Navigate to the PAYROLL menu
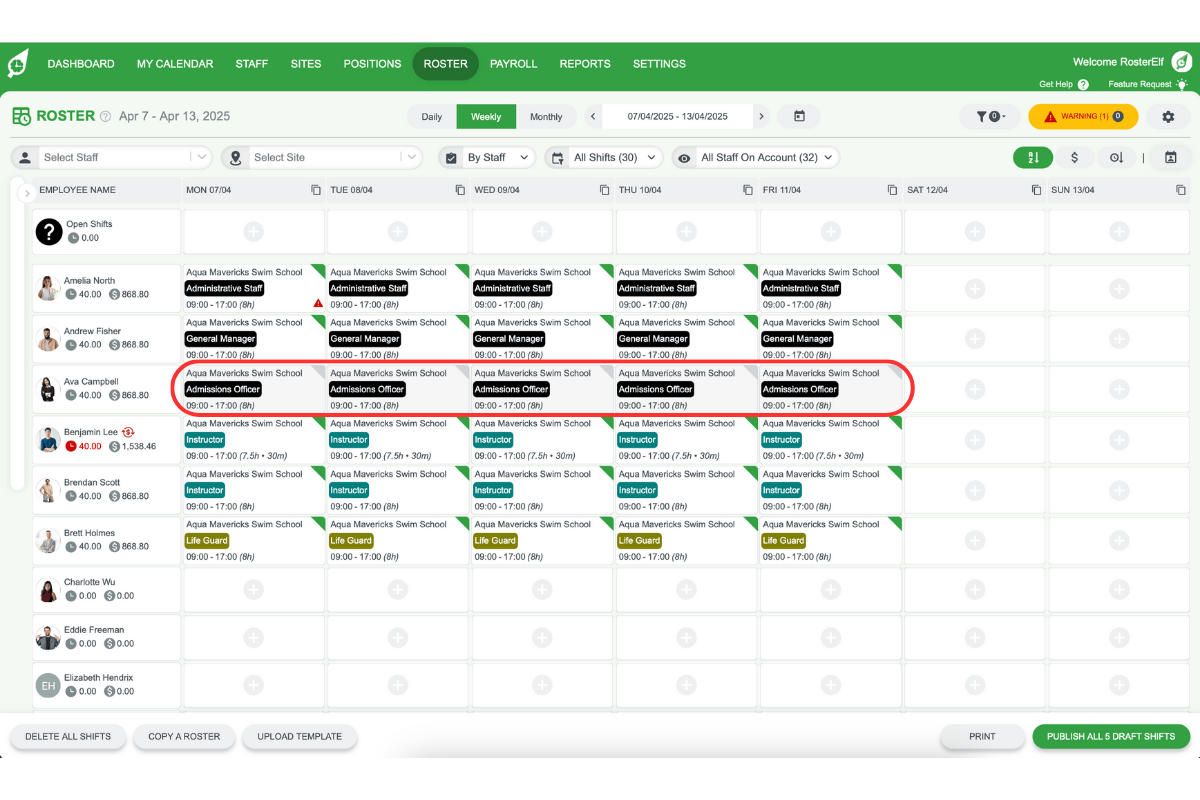The height and width of the screenshot is (800, 1200). [x=513, y=63]
